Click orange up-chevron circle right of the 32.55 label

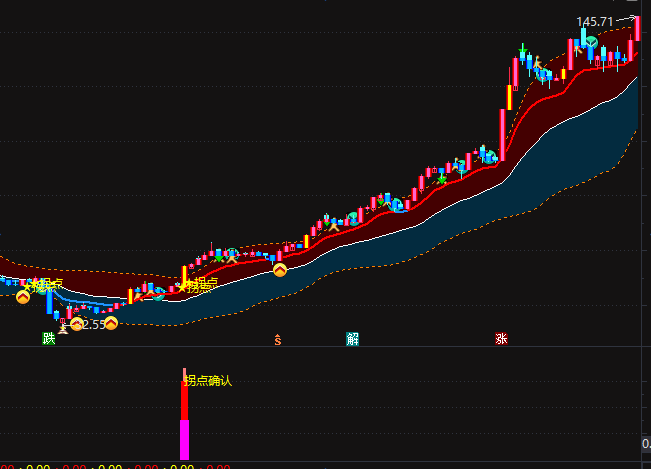(111, 323)
